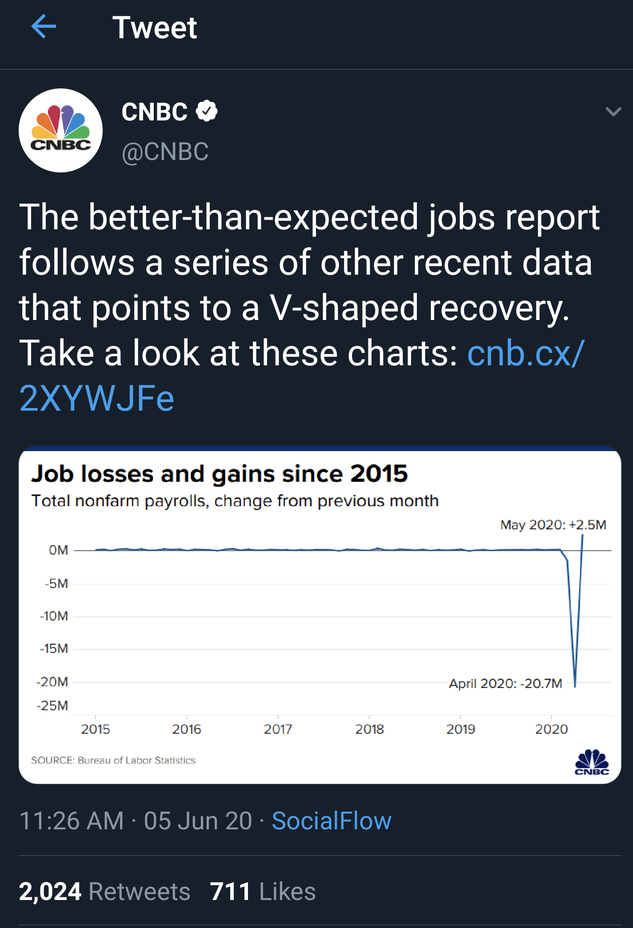The height and width of the screenshot is (928, 633).
Task: Click the May 2020 +2.5M chart label
Action: [553, 524]
